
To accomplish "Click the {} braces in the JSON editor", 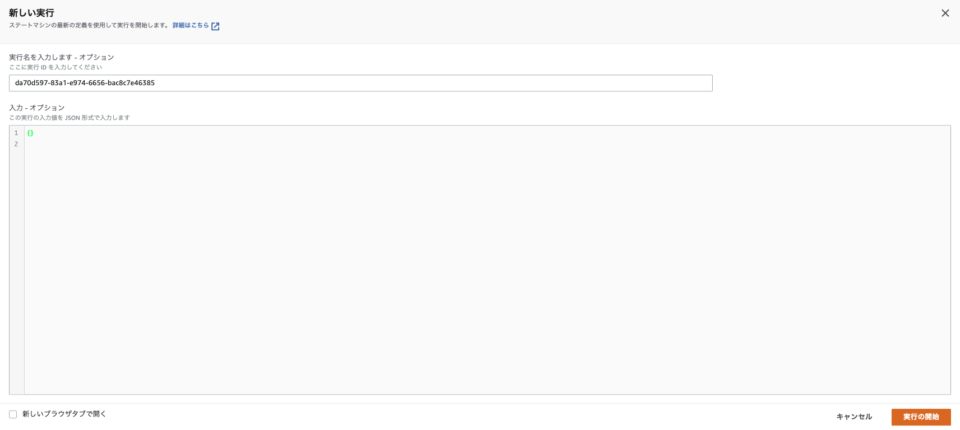I will pyautogui.click(x=30, y=133).
